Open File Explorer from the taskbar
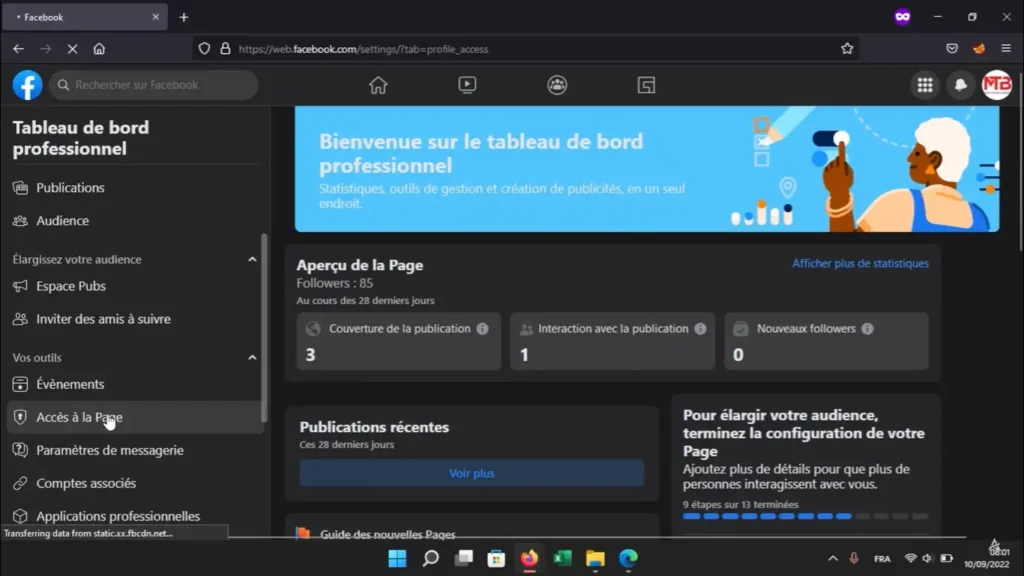Image resolution: width=1024 pixels, height=576 pixels. (595, 558)
